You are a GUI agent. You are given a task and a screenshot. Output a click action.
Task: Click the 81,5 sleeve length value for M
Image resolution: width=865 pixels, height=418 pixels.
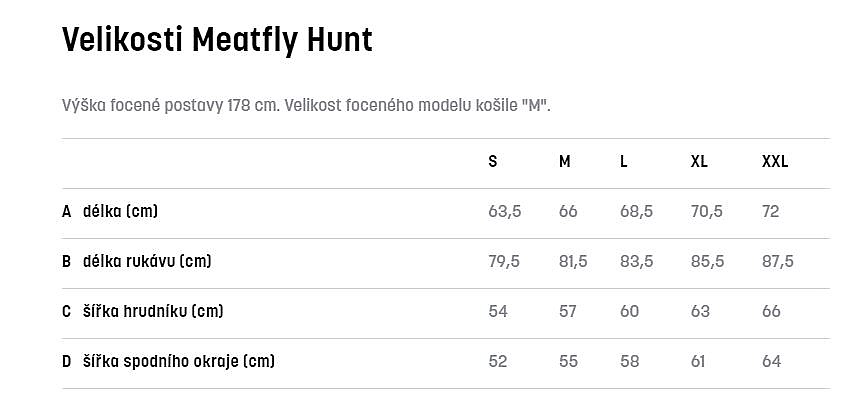(x=573, y=262)
